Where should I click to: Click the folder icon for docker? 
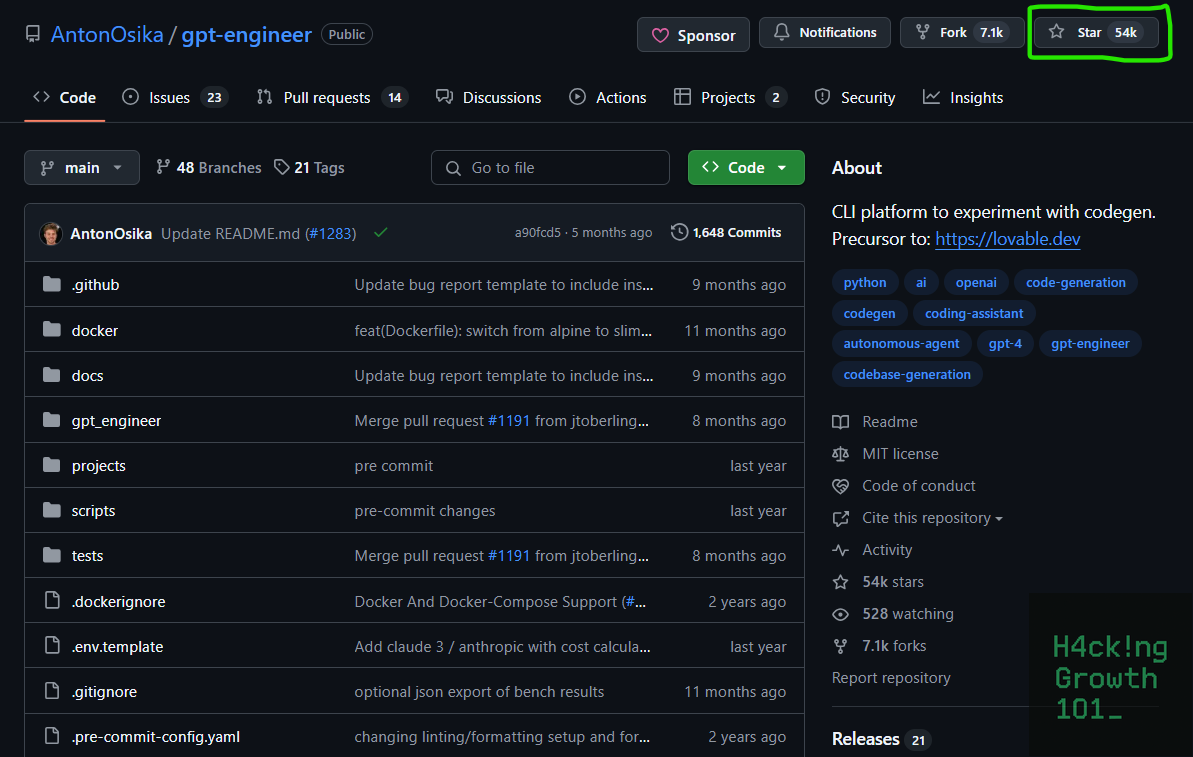52,329
